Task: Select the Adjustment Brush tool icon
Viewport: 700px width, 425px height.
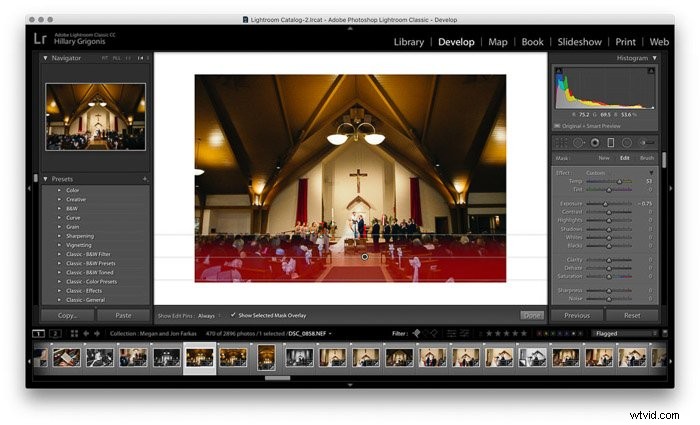Action: (647, 143)
